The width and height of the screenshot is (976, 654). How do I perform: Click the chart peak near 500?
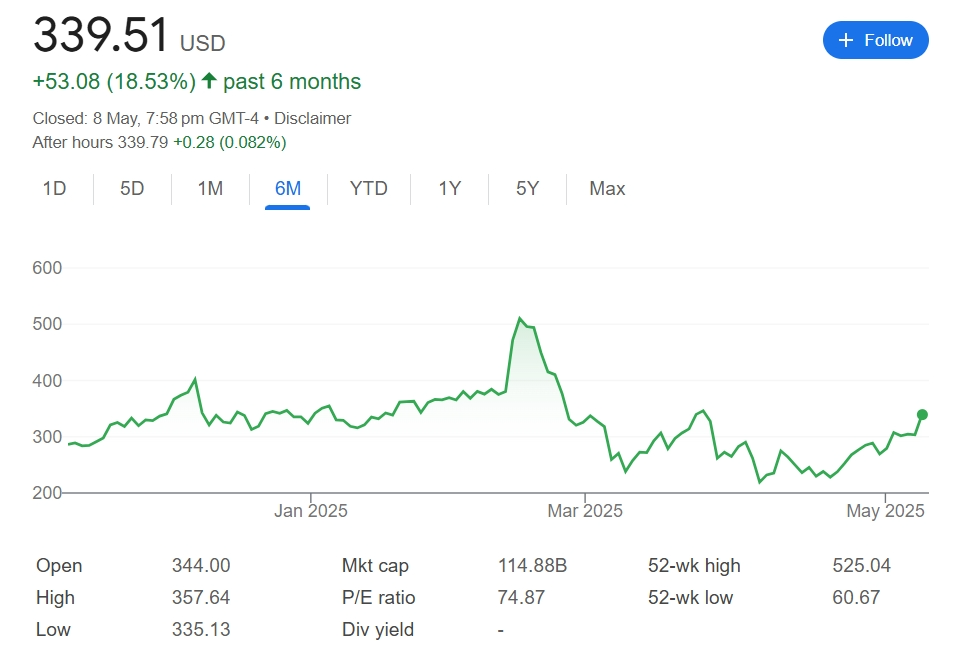click(x=520, y=319)
